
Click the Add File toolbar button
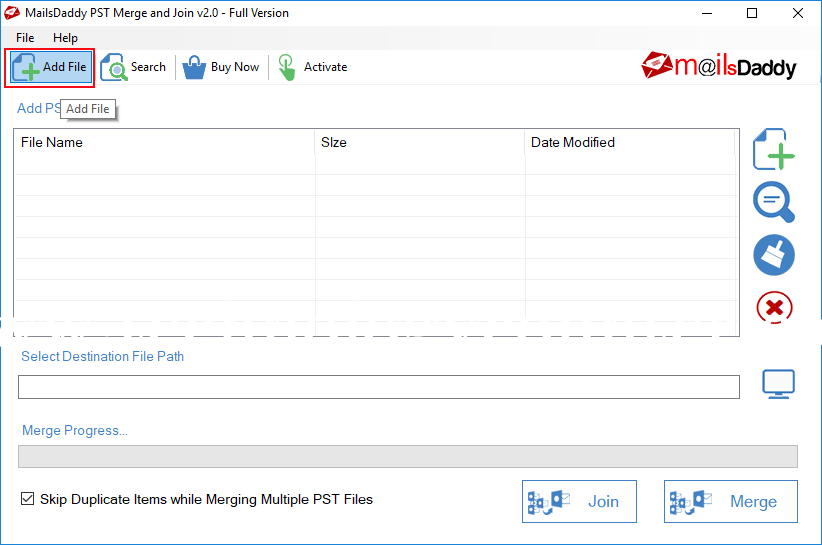coord(50,67)
